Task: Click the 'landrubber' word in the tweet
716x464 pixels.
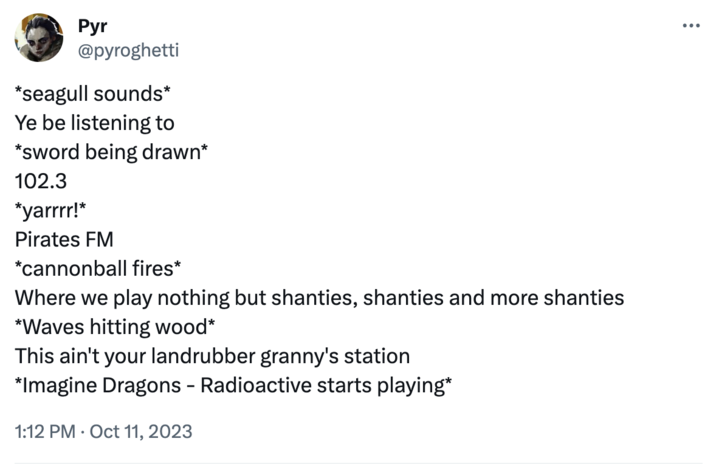Action: [203, 356]
